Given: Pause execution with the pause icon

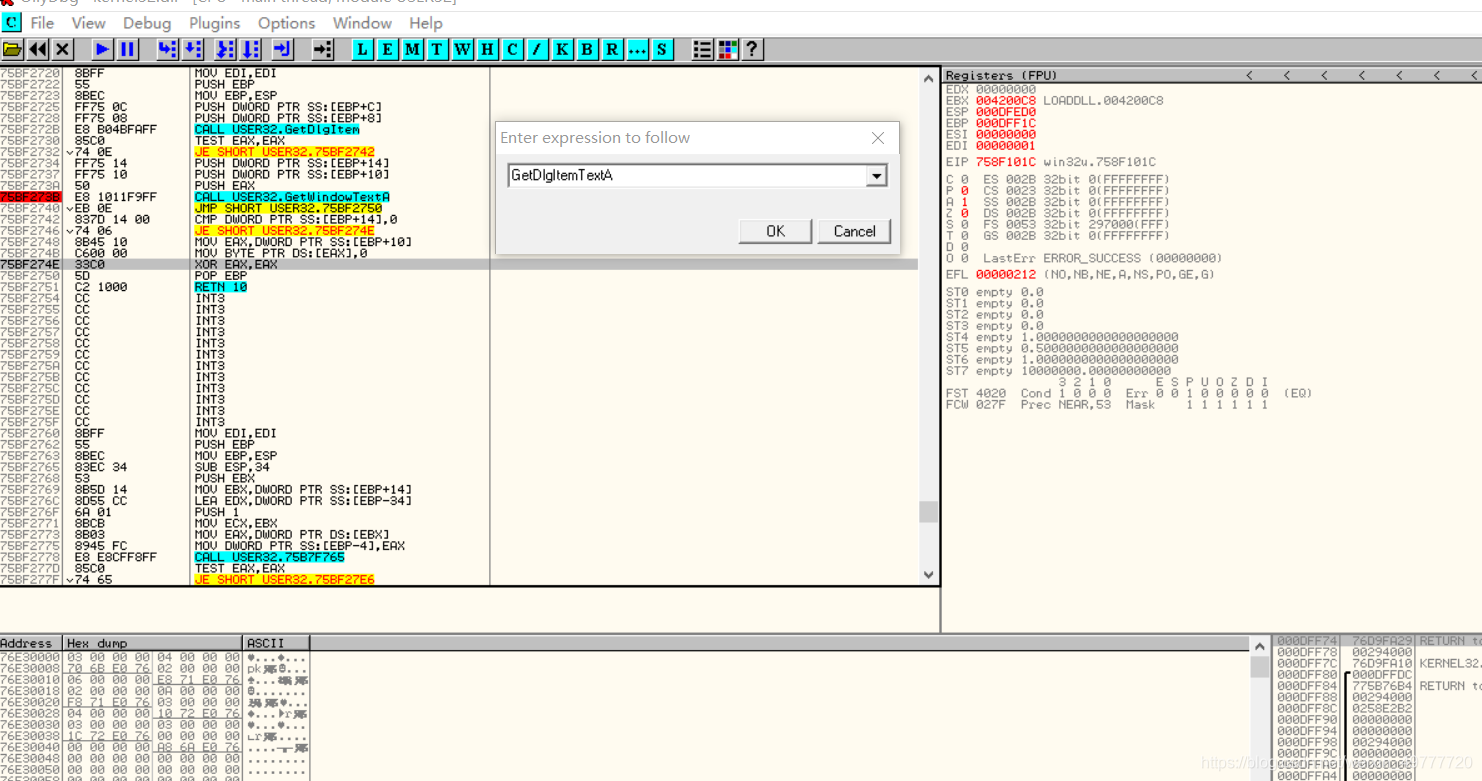Looking at the screenshot, I should pyautogui.click(x=127, y=49).
